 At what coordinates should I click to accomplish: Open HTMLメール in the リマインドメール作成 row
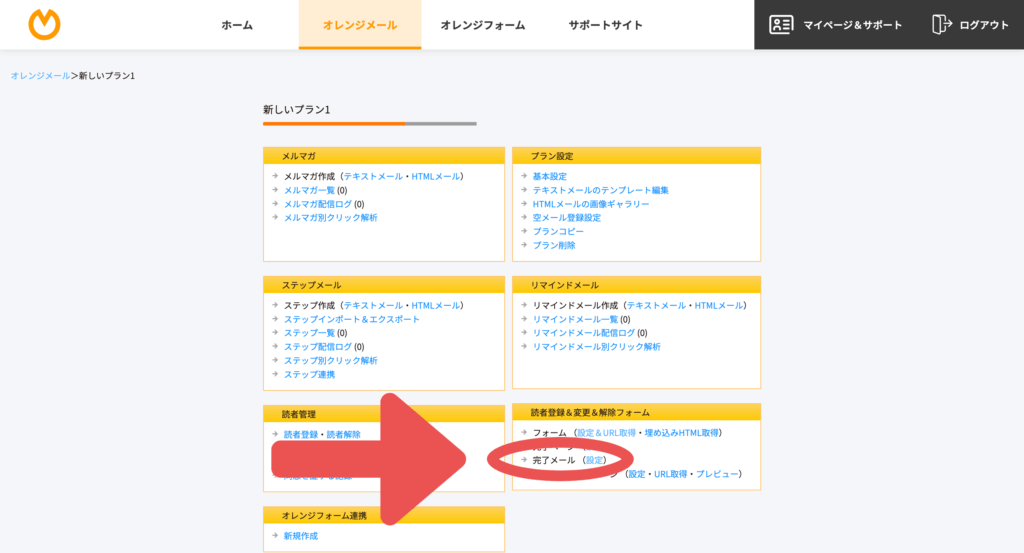[x=718, y=306]
